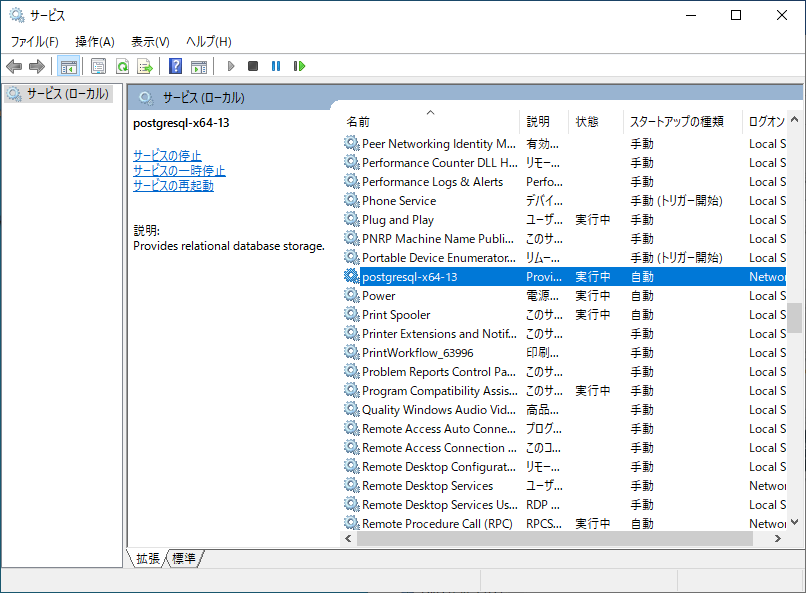Image resolution: width=806 pixels, height=593 pixels.
Task: Click the サービスの停止 link
Action: coord(167,156)
